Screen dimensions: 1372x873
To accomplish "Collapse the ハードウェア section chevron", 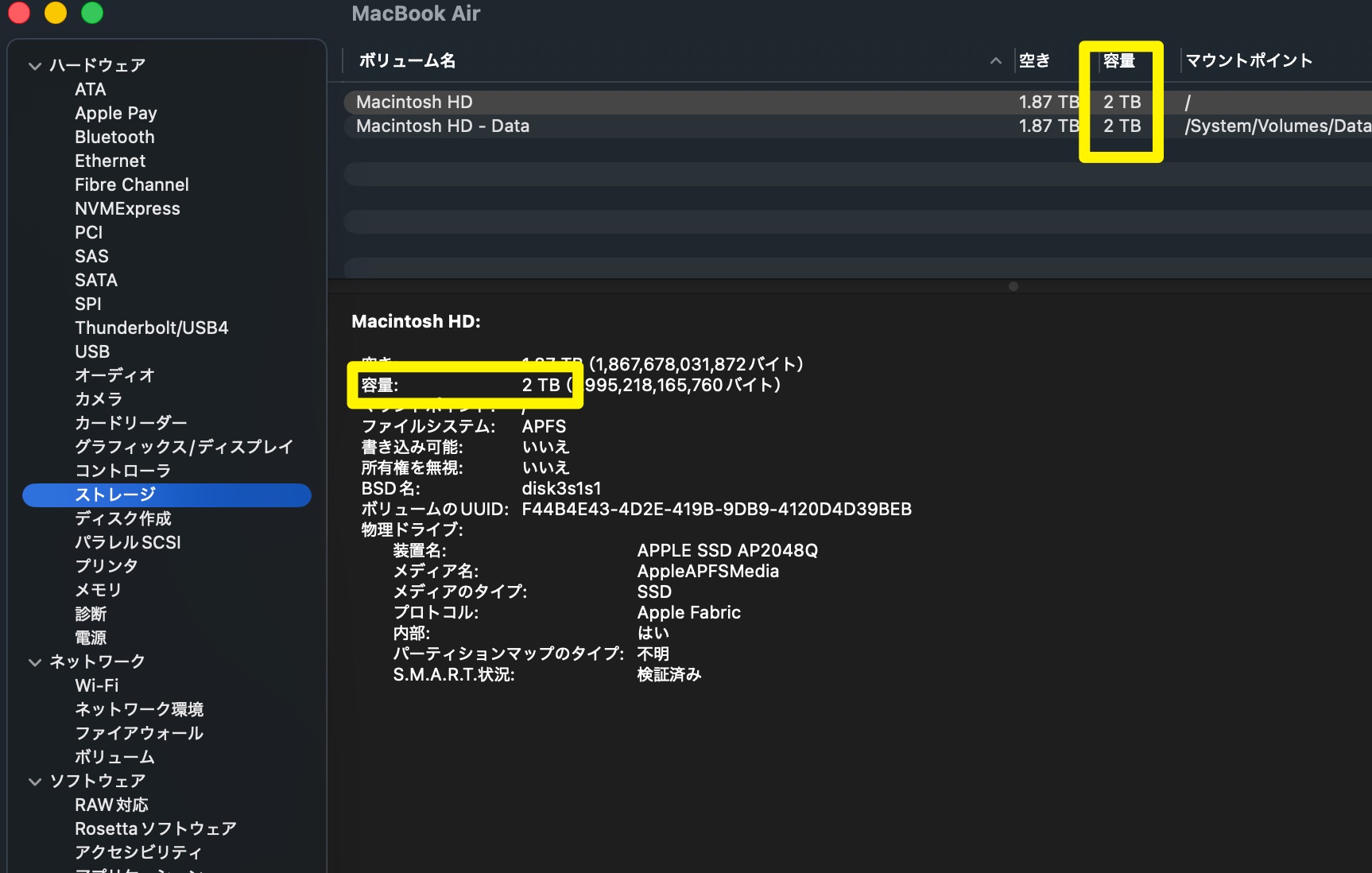I will click(35, 66).
